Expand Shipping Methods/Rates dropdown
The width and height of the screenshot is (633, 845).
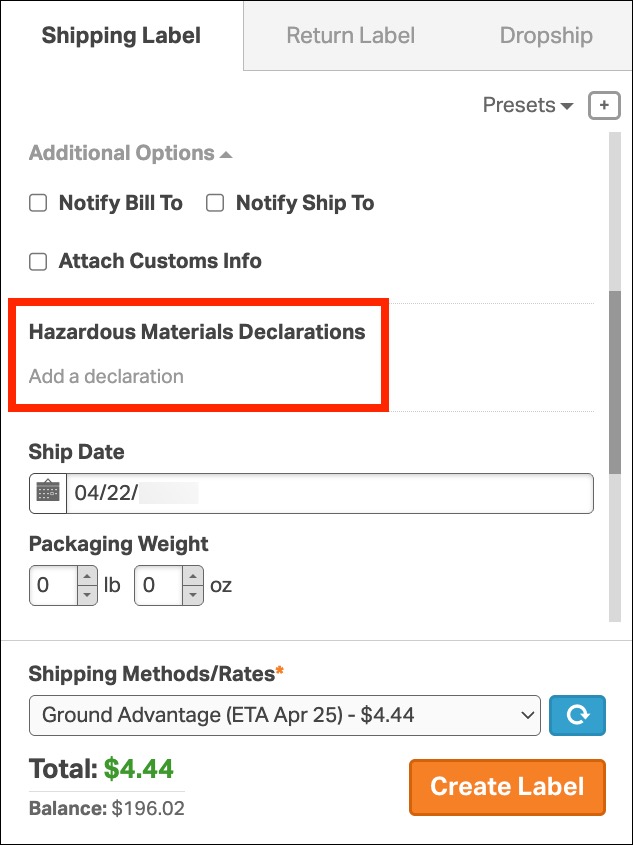click(284, 715)
